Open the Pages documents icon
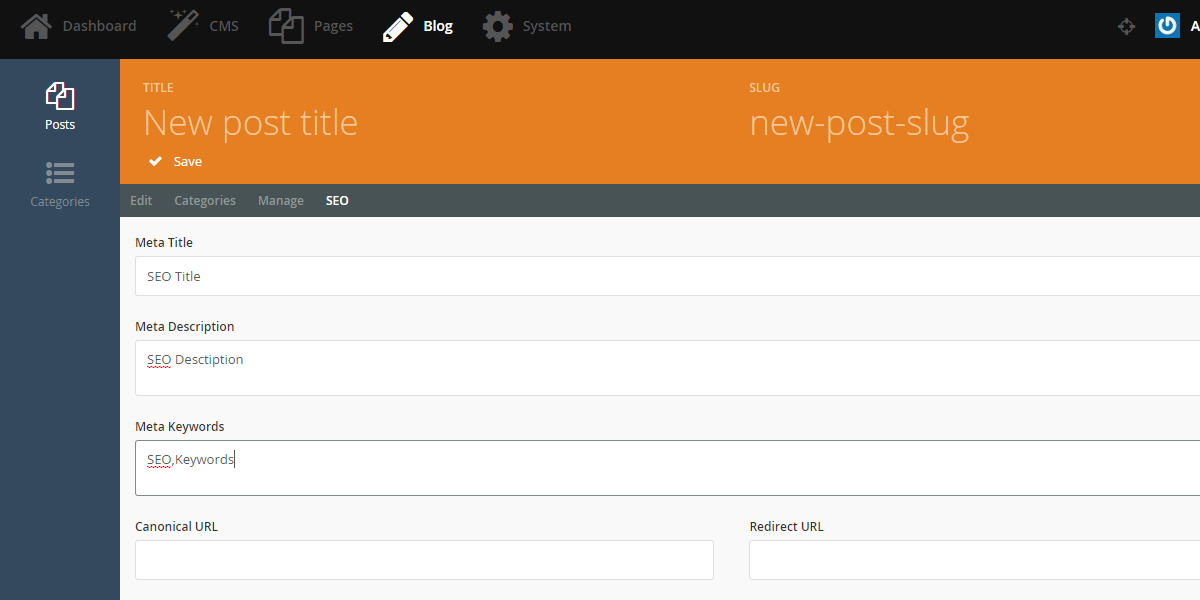Screen dimensions: 1200x600 pos(286,26)
